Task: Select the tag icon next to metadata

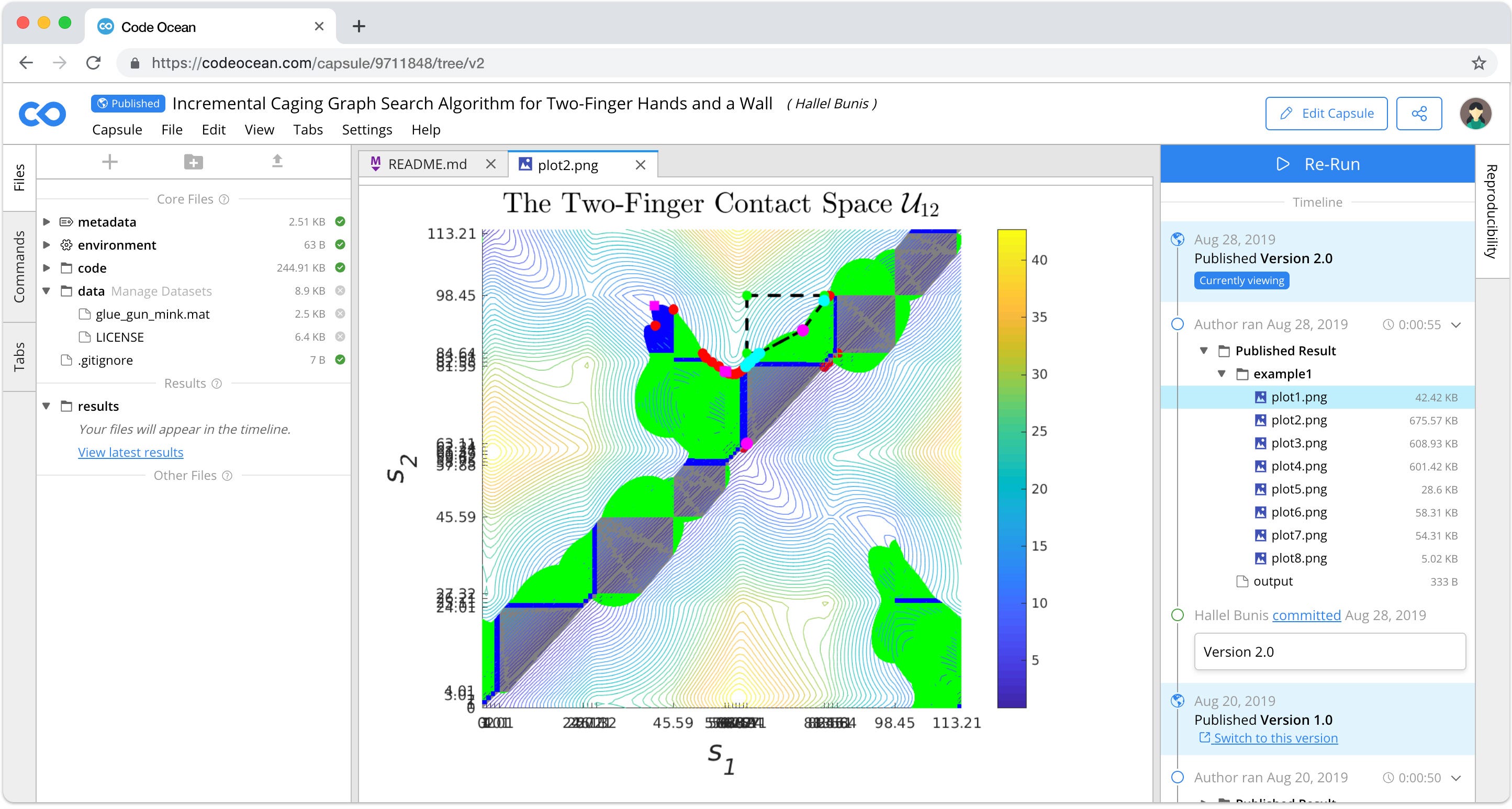Action: (x=66, y=222)
